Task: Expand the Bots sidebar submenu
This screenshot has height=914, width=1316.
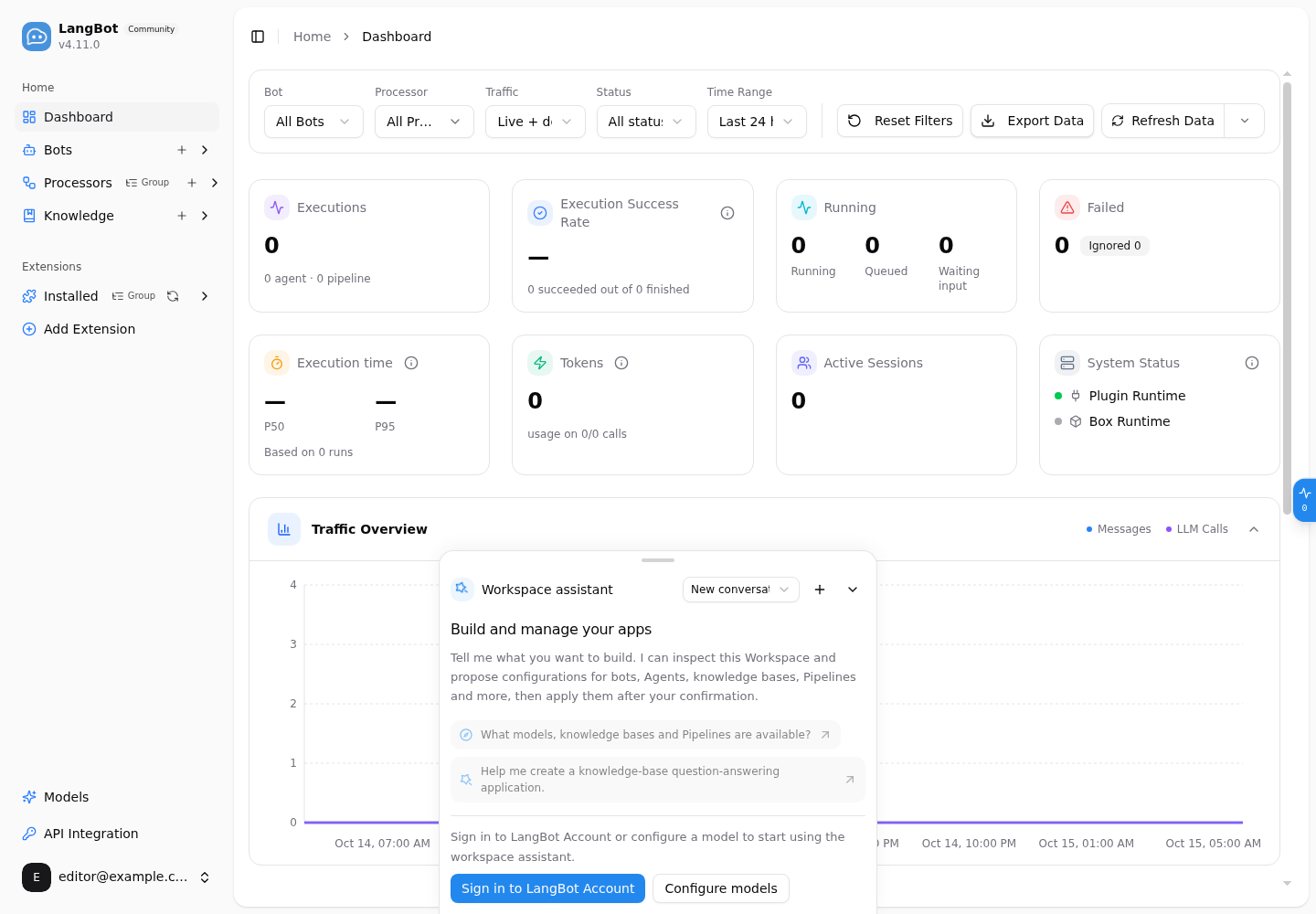Action: pos(205,150)
